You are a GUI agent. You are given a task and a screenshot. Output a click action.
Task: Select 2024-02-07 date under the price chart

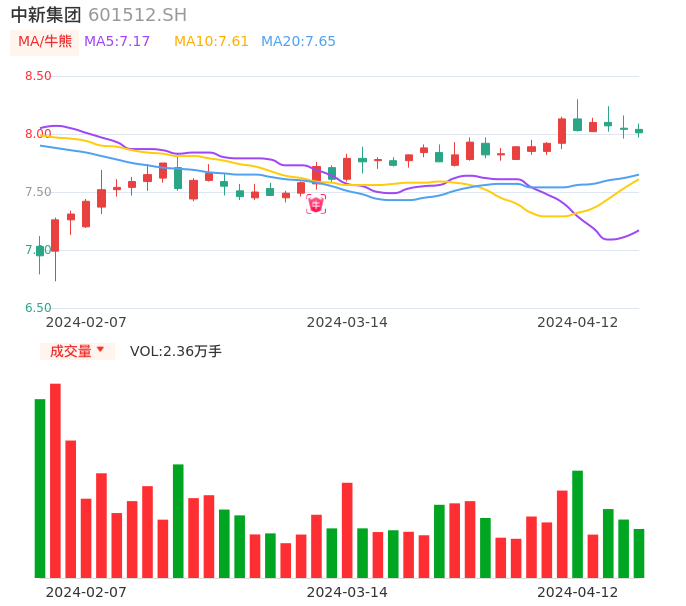(86, 322)
